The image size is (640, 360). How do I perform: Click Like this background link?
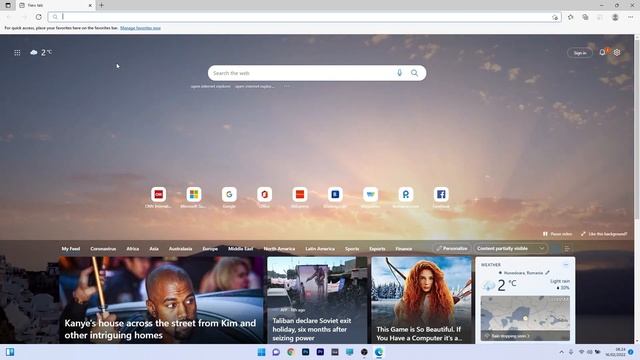tap(604, 234)
